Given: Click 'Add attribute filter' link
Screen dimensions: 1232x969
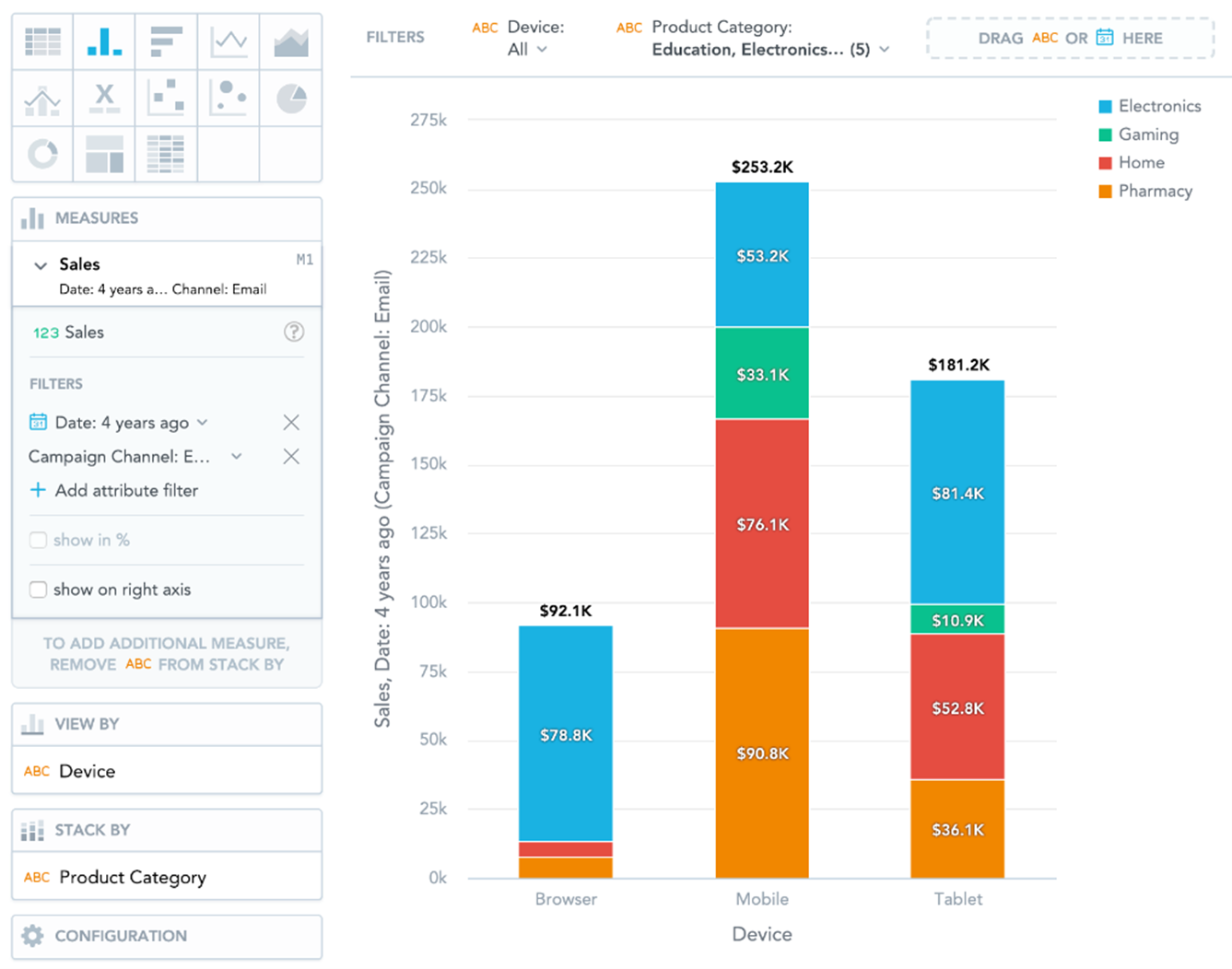Looking at the screenshot, I should [125, 491].
